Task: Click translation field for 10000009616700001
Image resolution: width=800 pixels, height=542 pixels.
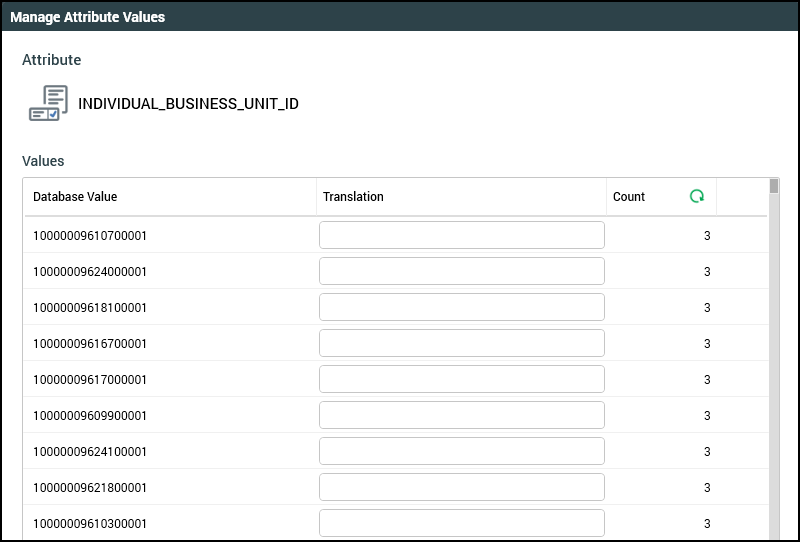Action: [x=461, y=343]
